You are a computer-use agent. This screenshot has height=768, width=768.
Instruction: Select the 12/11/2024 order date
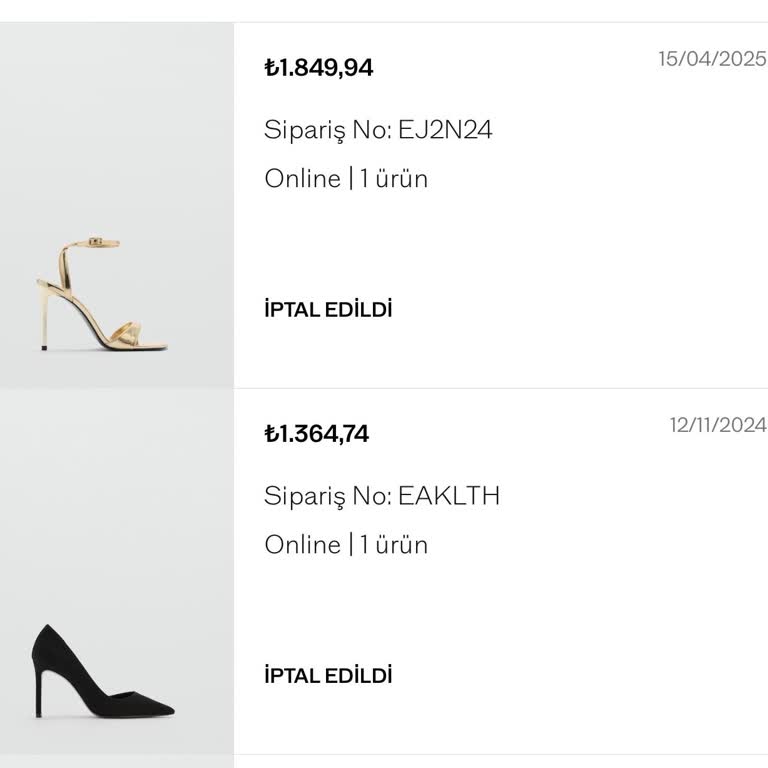pyautogui.click(x=718, y=425)
